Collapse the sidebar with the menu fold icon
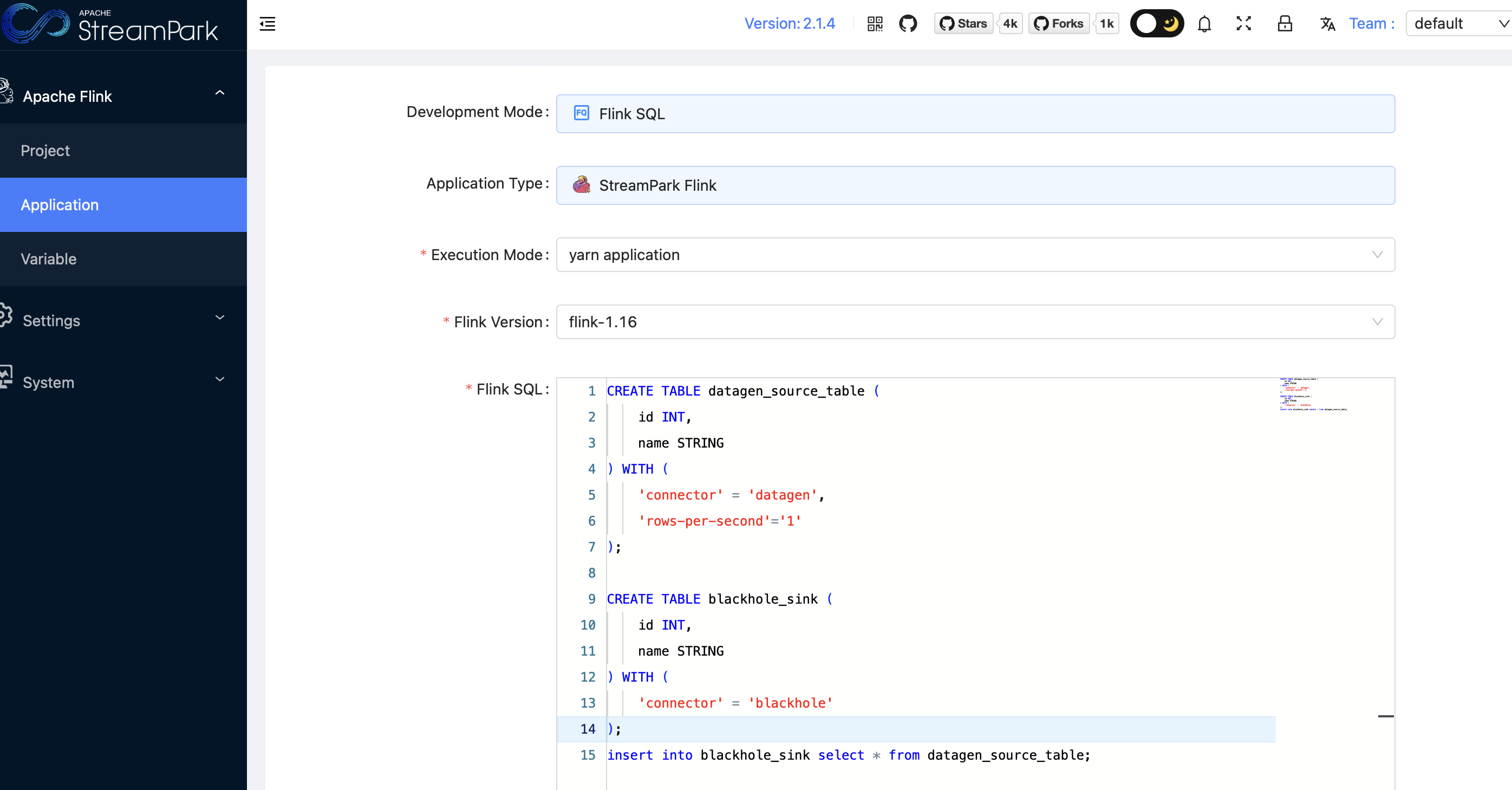 pos(268,24)
